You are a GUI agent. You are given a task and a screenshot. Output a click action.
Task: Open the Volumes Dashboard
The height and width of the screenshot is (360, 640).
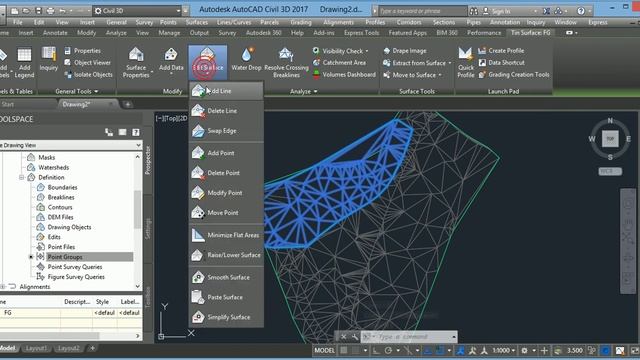(344, 75)
